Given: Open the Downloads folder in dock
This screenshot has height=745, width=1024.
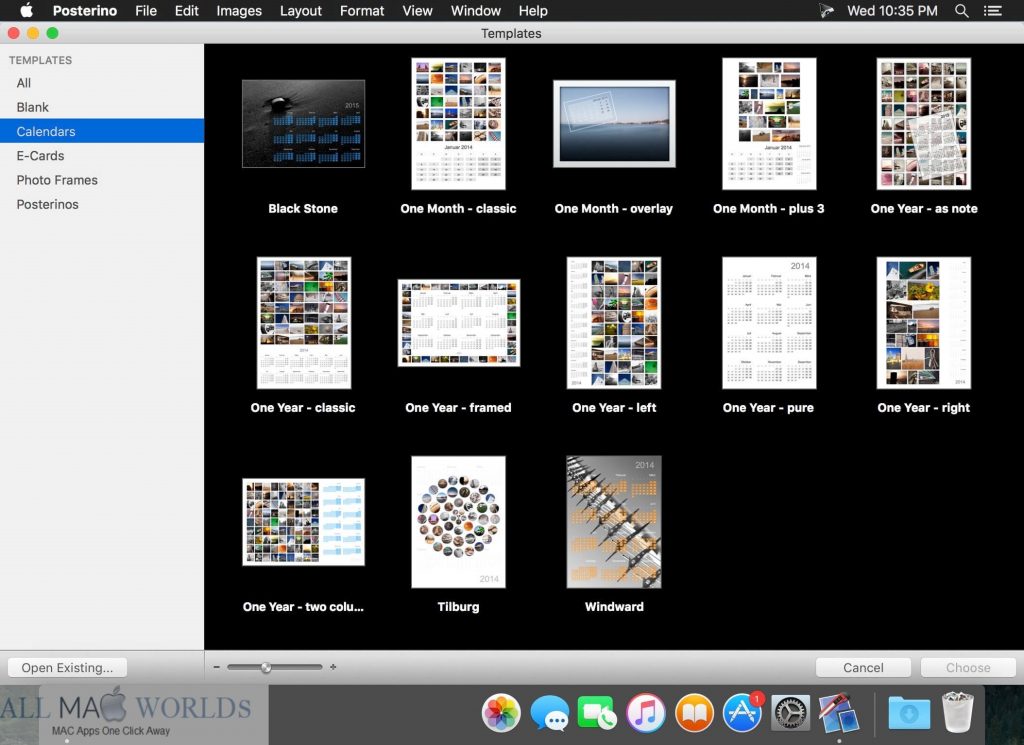Looking at the screenshot, I should point(909,712).
